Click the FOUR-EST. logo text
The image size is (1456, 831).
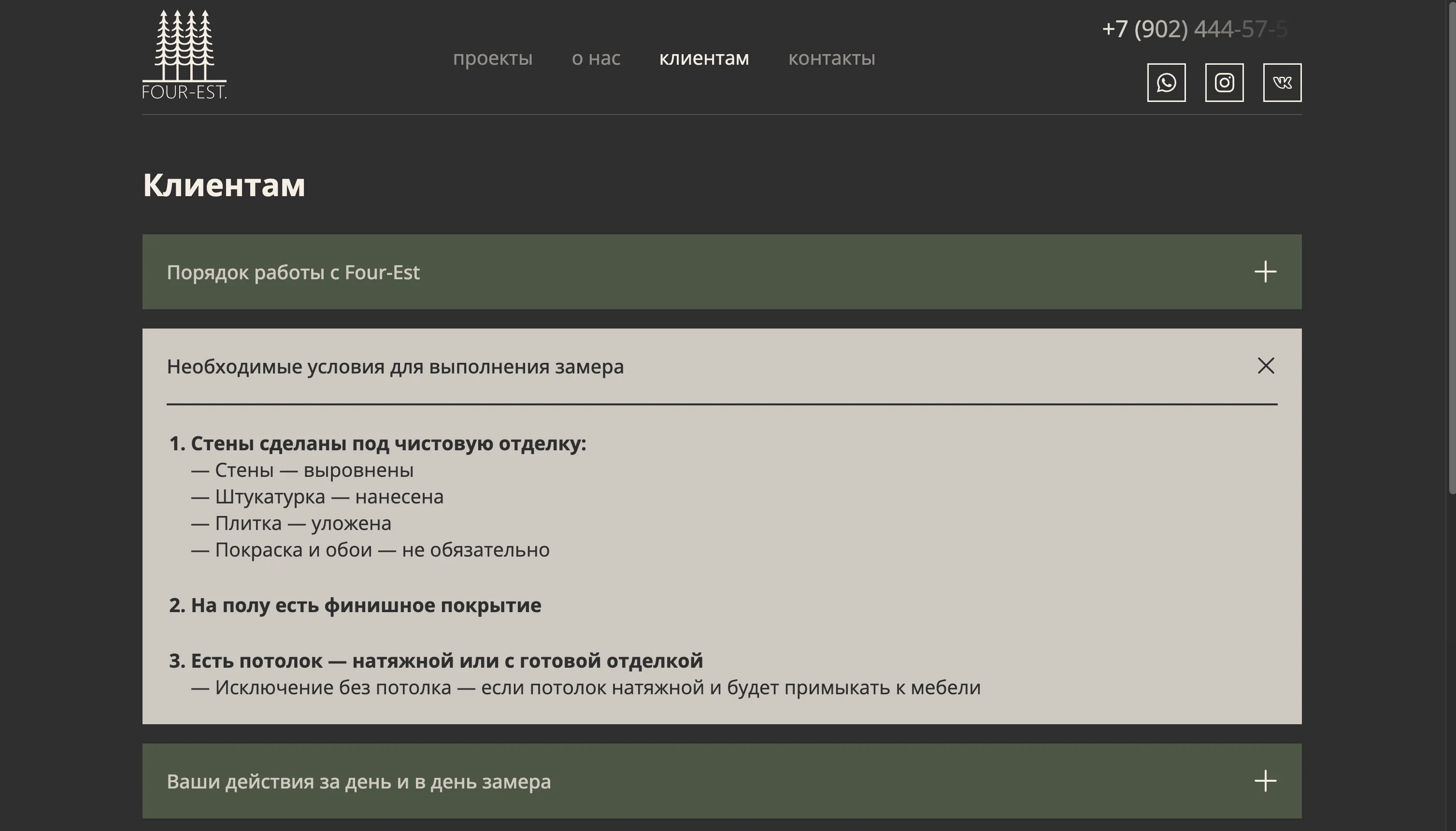point(184,92)
